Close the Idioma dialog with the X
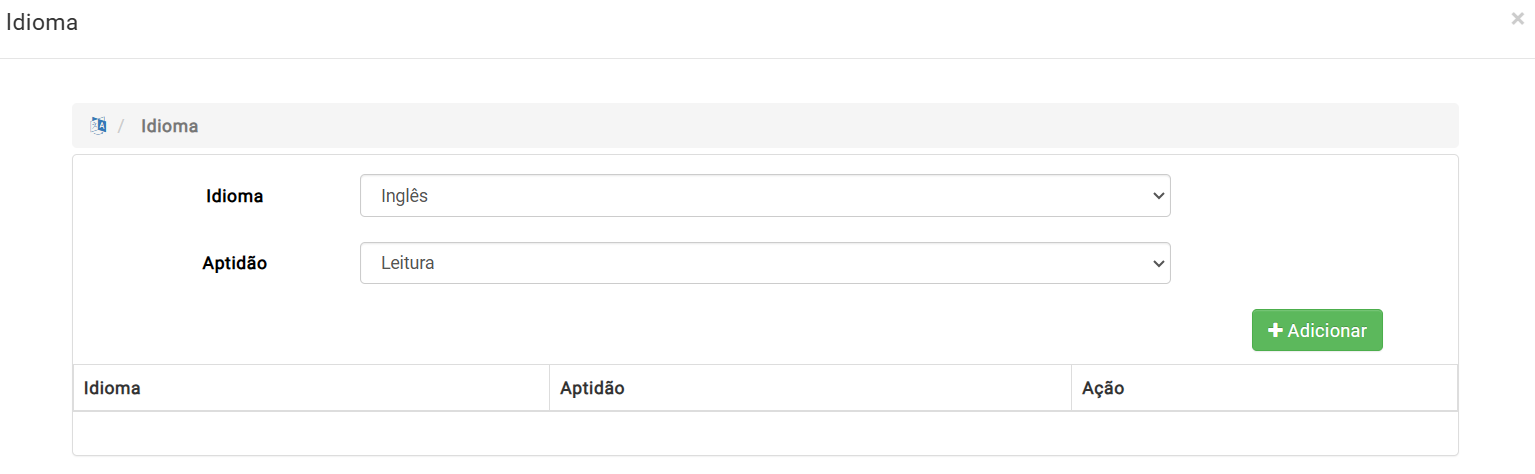 point(1517,18)
